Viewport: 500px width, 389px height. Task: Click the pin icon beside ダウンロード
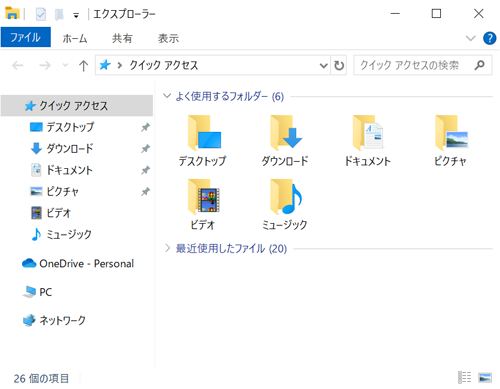(145, 149)
